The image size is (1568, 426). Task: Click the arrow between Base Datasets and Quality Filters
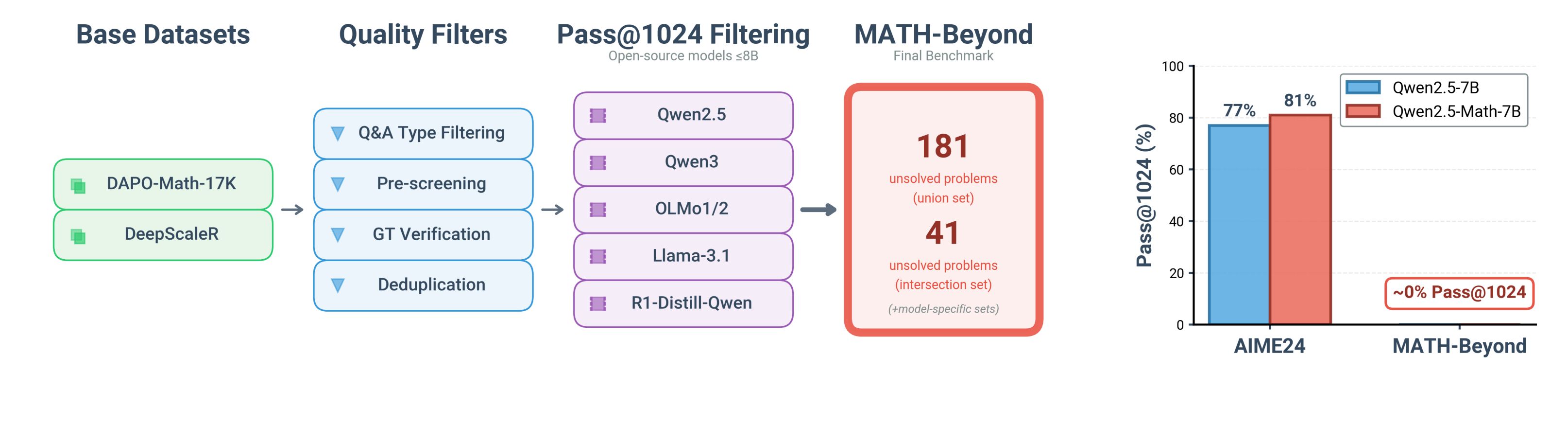(x=292, y=210)
